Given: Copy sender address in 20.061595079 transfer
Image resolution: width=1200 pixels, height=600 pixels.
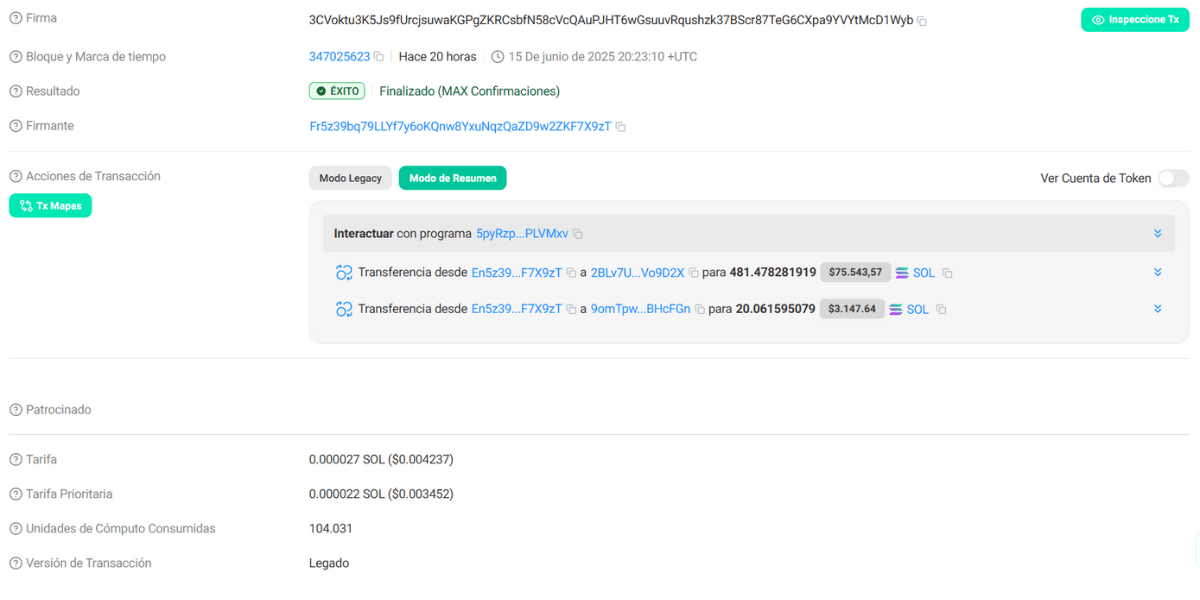Looking at the screenshot, I should click(x=572, y=310).
